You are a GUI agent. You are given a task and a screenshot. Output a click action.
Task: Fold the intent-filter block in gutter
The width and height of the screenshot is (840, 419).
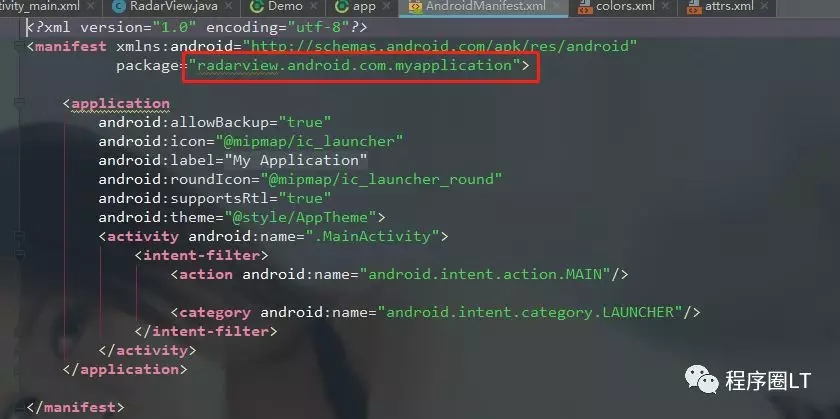tap(19, 255)
